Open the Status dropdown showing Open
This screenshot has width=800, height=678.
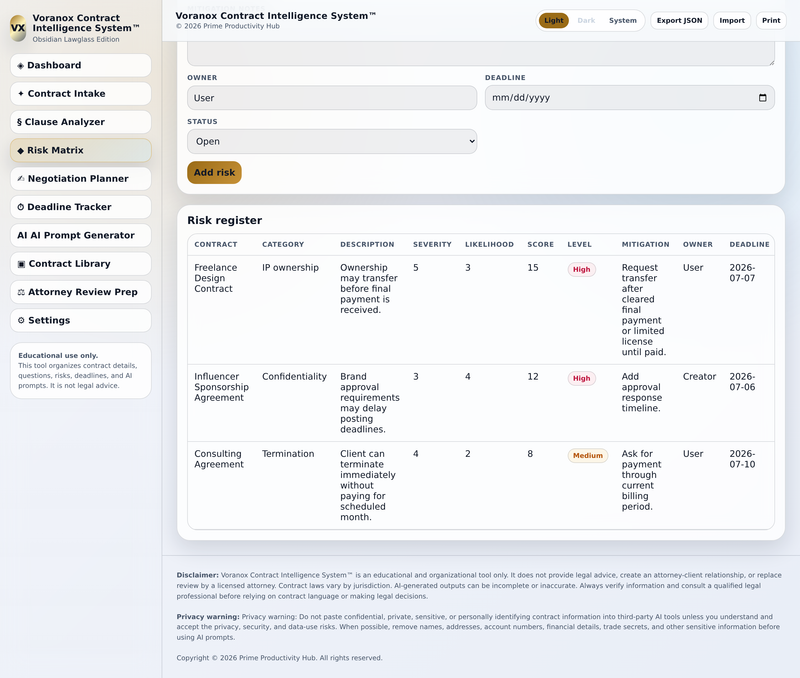pyautogui.click(x=332, y=142)
